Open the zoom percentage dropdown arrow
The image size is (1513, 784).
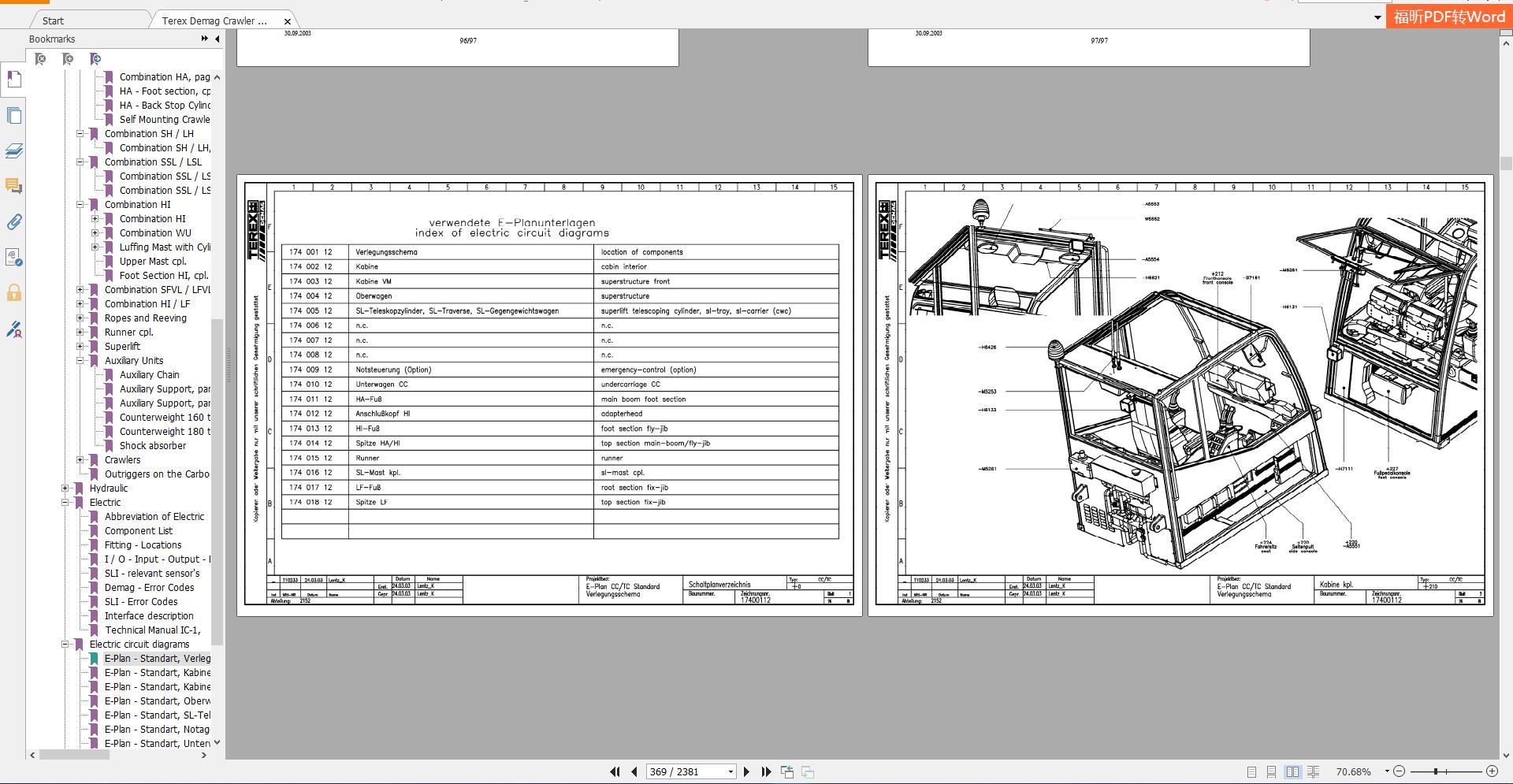pyautogui.click(x=1386, y=772)
